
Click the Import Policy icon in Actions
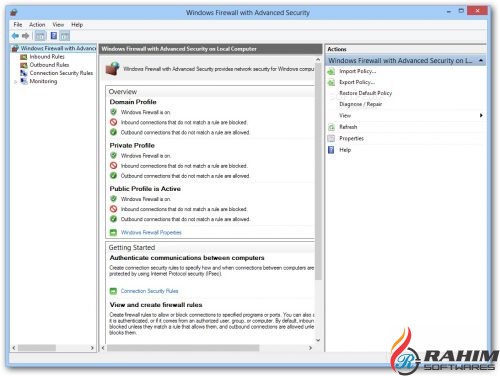pyautogui.click(x=331, y=71)
